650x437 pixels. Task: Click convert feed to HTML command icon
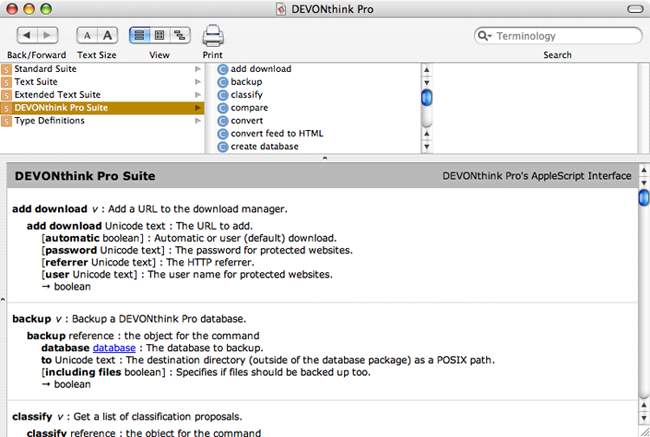pyautogui.click(x=223, y=134)
